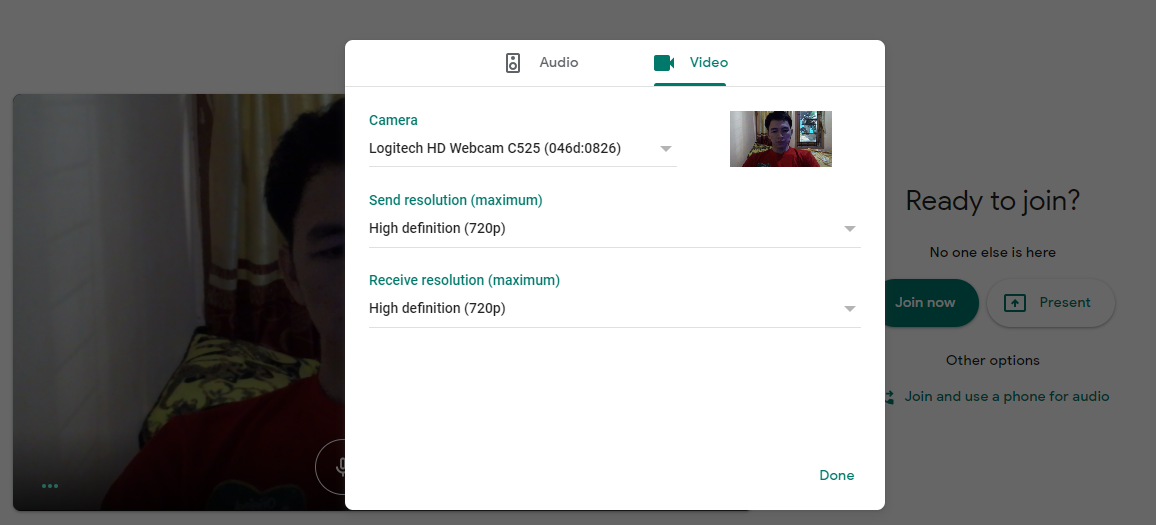Expand the Camera dropdown arrow
Viewport: 1156px width, 525px height.
[666, 149]
